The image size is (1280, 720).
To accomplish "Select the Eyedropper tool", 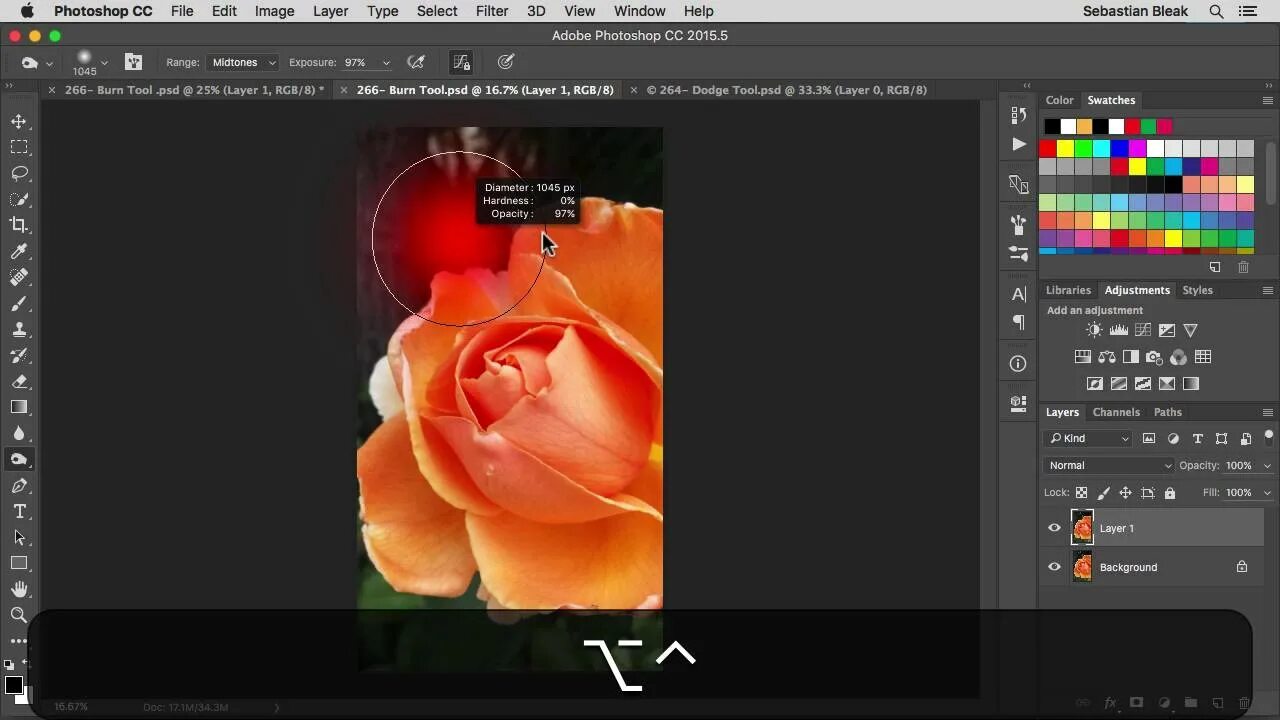I will pos(19,251).
